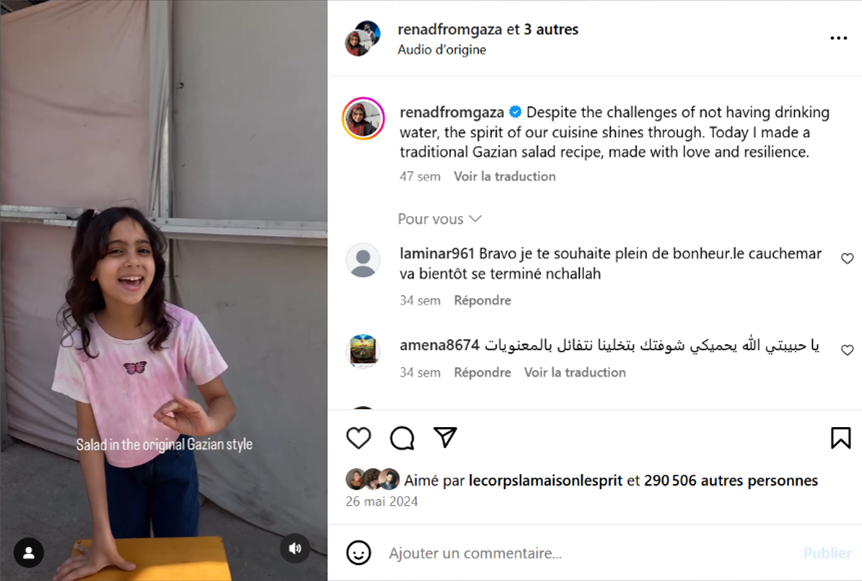The height and width of the screenshot is (581, 862).
Task: Open the emoji picker smiley icon
Action: pyautogui.click(x=358, y=553)
